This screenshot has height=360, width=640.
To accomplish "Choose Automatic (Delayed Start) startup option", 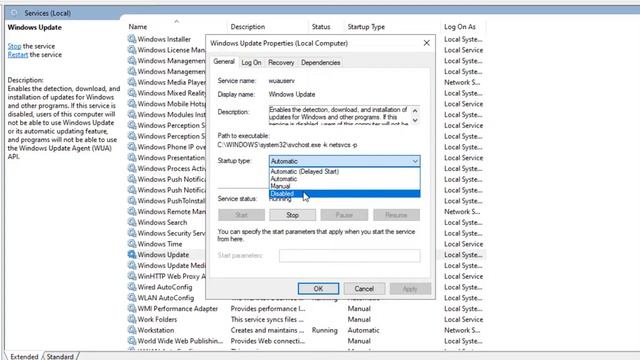I will 344,171.
